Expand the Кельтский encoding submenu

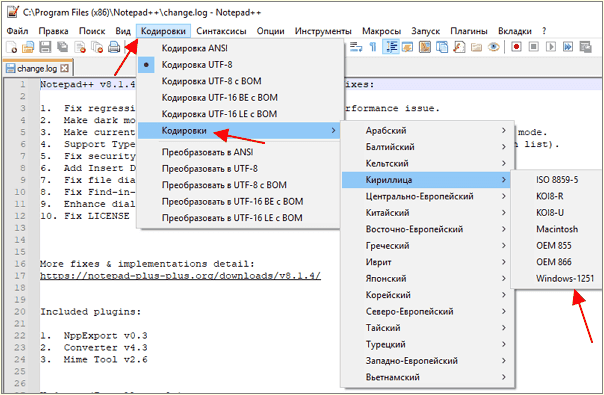point(427,163)
